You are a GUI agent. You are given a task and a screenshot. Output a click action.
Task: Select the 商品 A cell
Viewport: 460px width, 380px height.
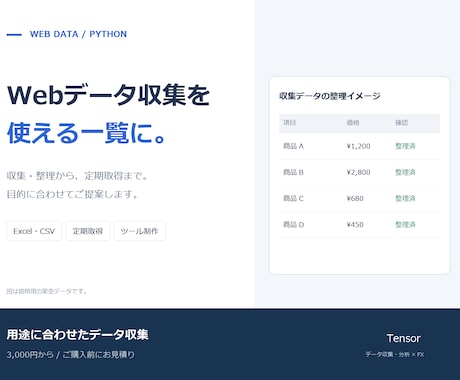click(x=293, y=146)
